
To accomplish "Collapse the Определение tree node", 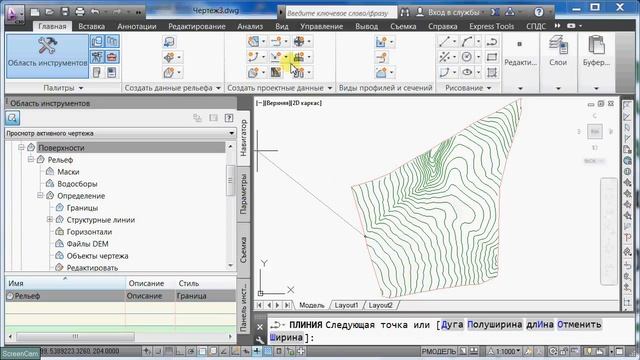I will 40,196.
